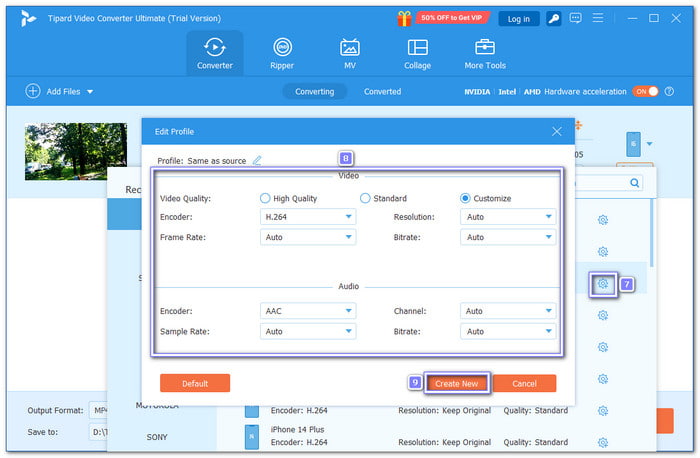Screen dimensions: 700x458
Task: Select Standard video quality option
Action: 366,198
